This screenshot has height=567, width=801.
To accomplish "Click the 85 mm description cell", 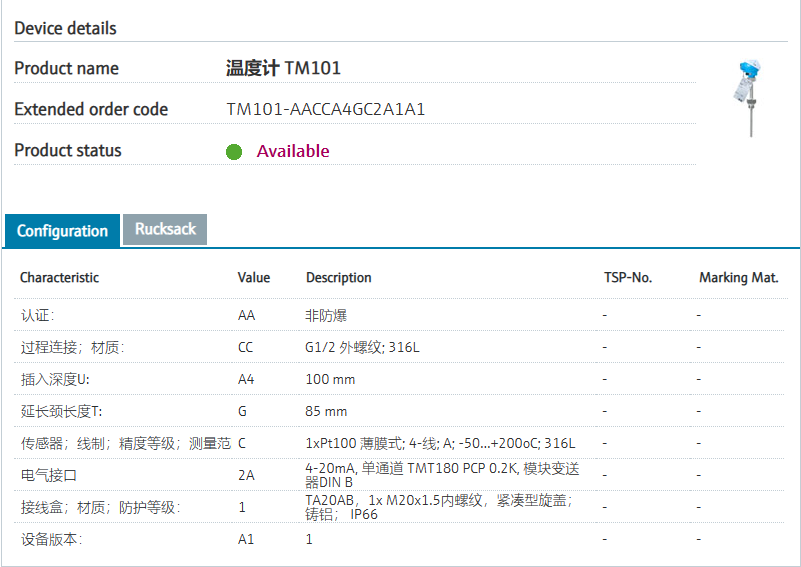I will coord(326,411).
